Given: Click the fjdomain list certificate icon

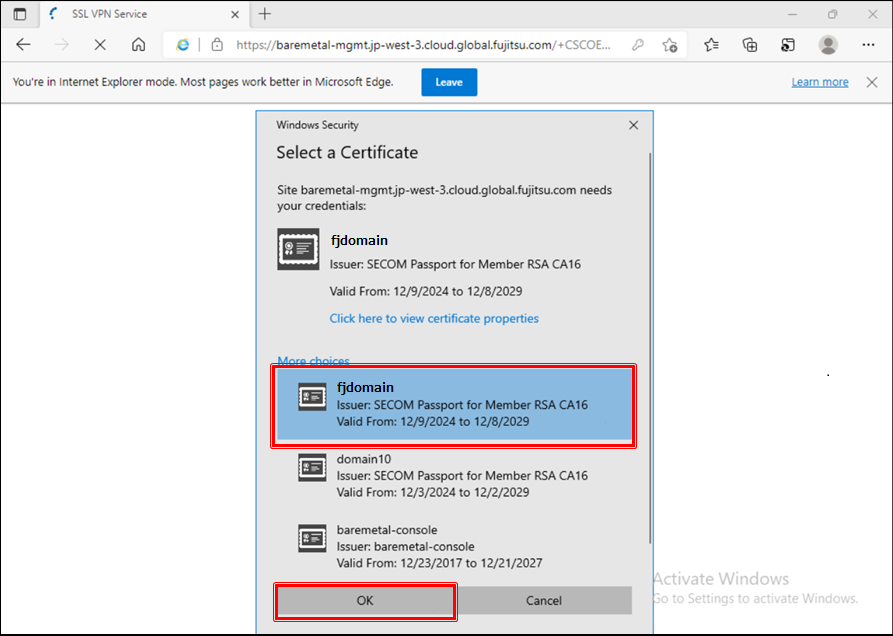Looking at the screenshot, I should pos(312,396).
